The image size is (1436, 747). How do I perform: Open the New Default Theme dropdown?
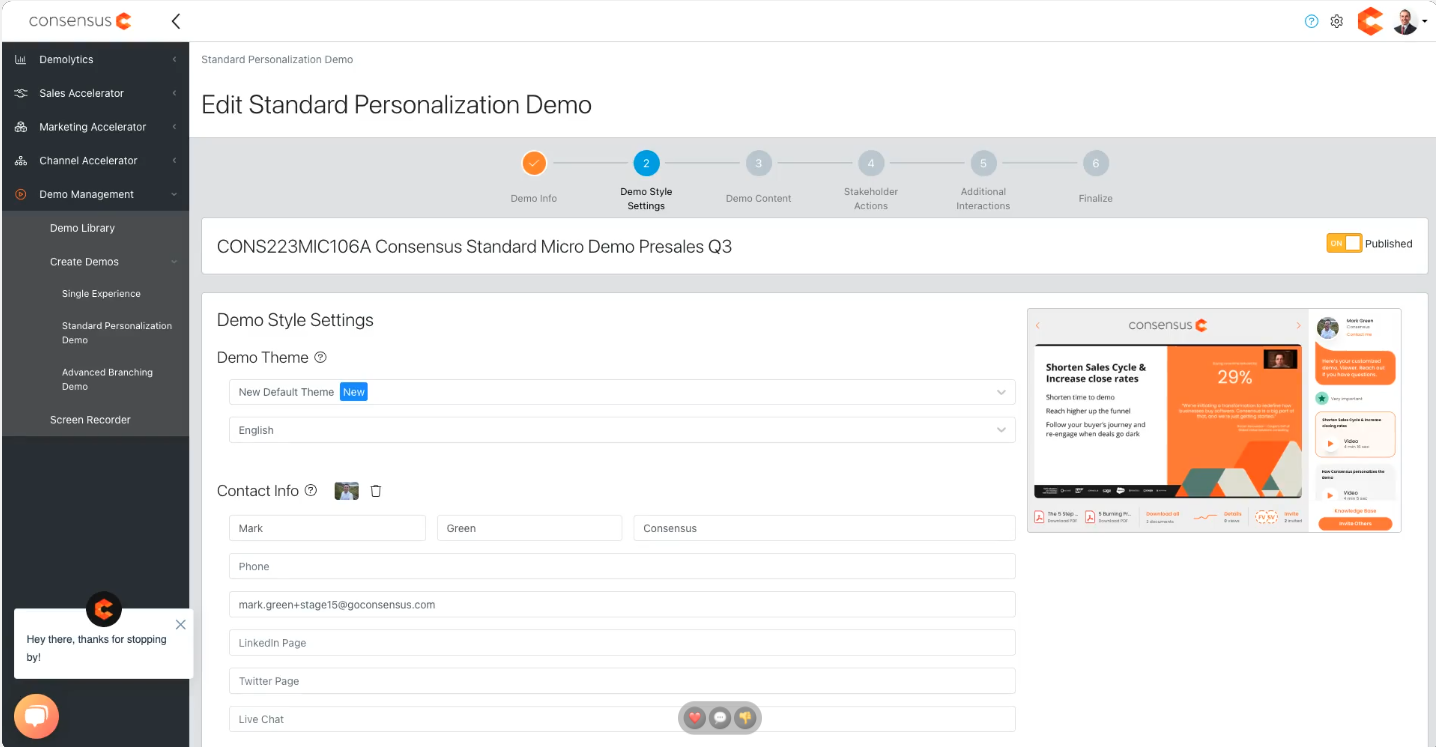tap(622, 392)
